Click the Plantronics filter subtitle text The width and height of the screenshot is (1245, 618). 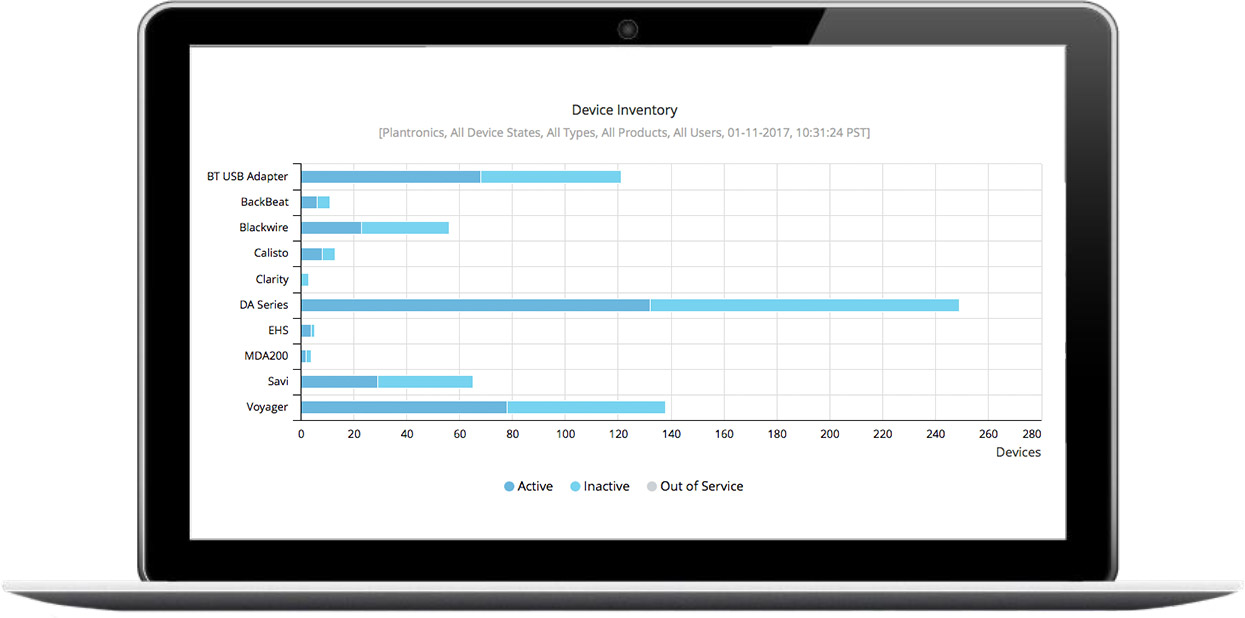click(624, 132)
